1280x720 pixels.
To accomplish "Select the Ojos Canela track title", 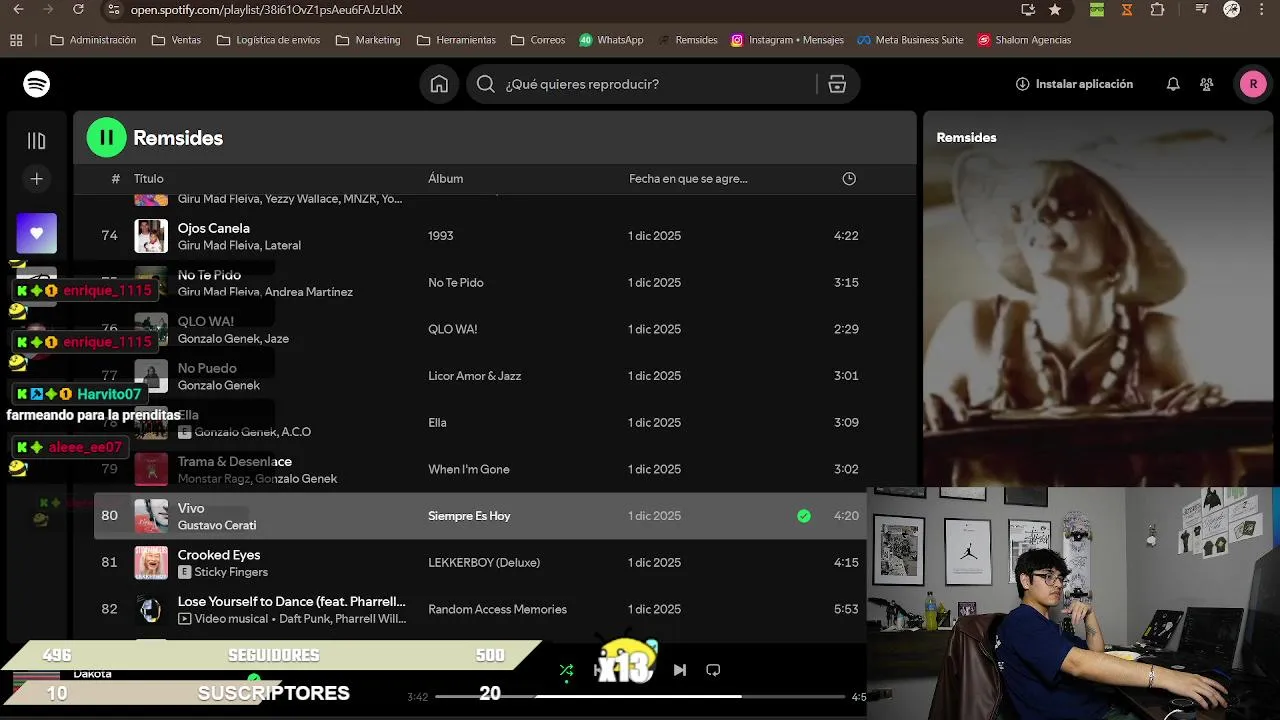I will [x=214, y=228].
